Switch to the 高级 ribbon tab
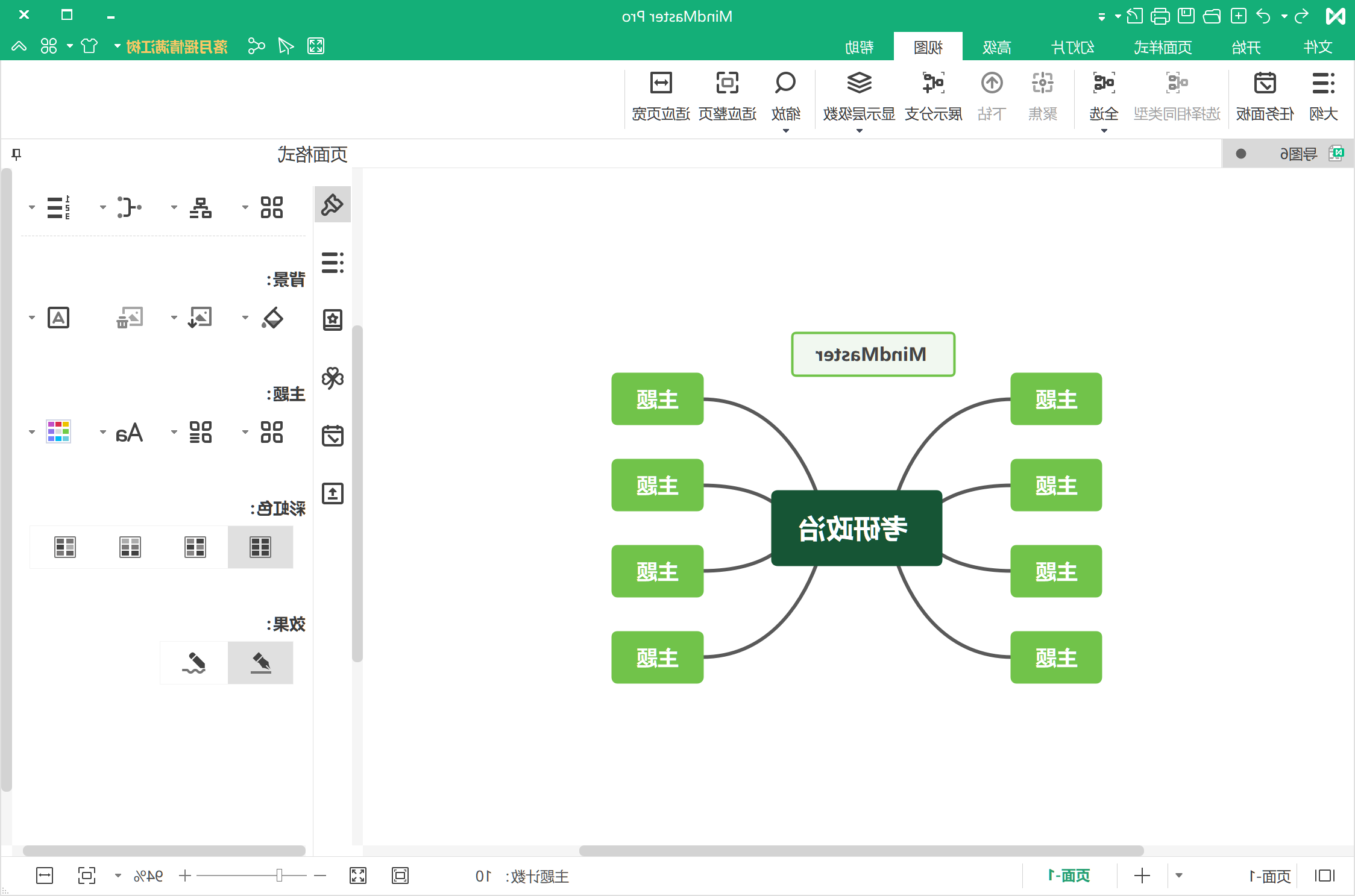Screen dimensions: 1355x896 pyautogui.click(x=996, y=47)
